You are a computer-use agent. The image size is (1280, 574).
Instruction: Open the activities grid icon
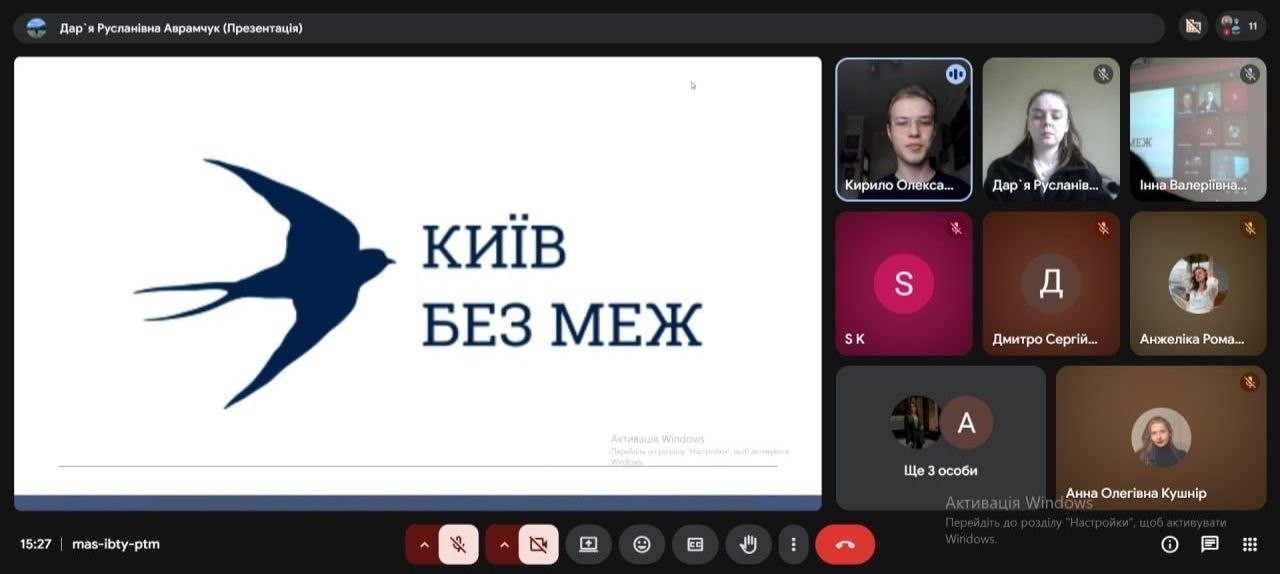pos(1250,545)
